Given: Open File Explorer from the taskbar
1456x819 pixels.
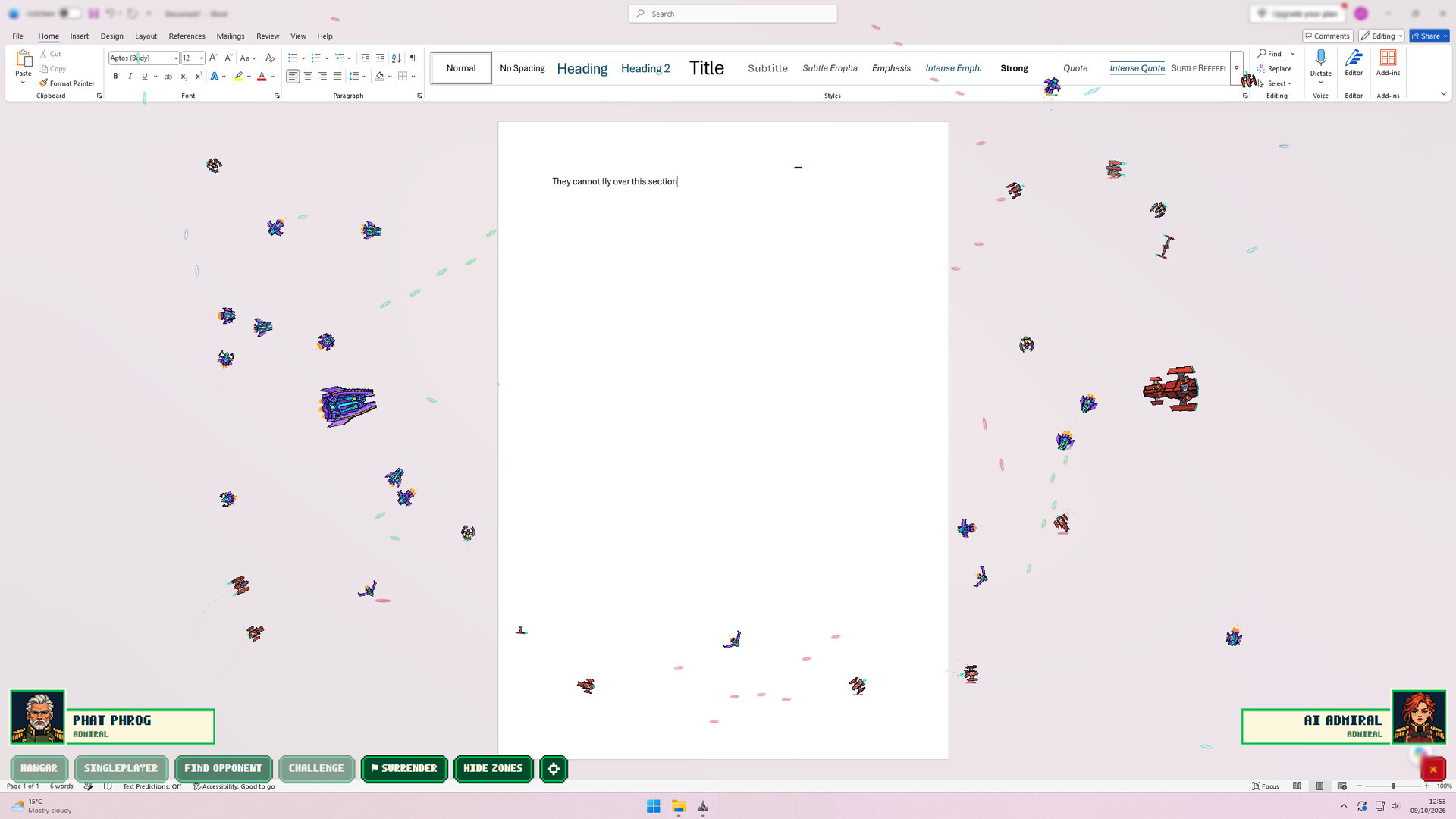Looking at the screenshot, I should pos(678,806).
